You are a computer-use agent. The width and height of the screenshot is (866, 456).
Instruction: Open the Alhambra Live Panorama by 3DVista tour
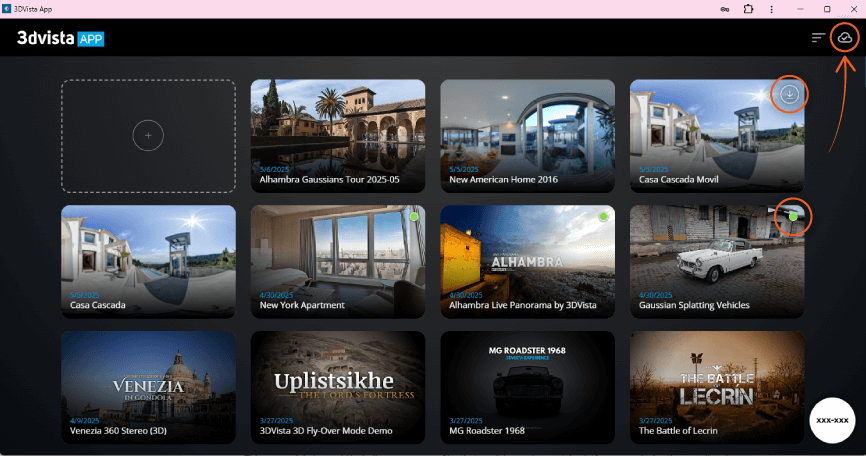(527, 262)
